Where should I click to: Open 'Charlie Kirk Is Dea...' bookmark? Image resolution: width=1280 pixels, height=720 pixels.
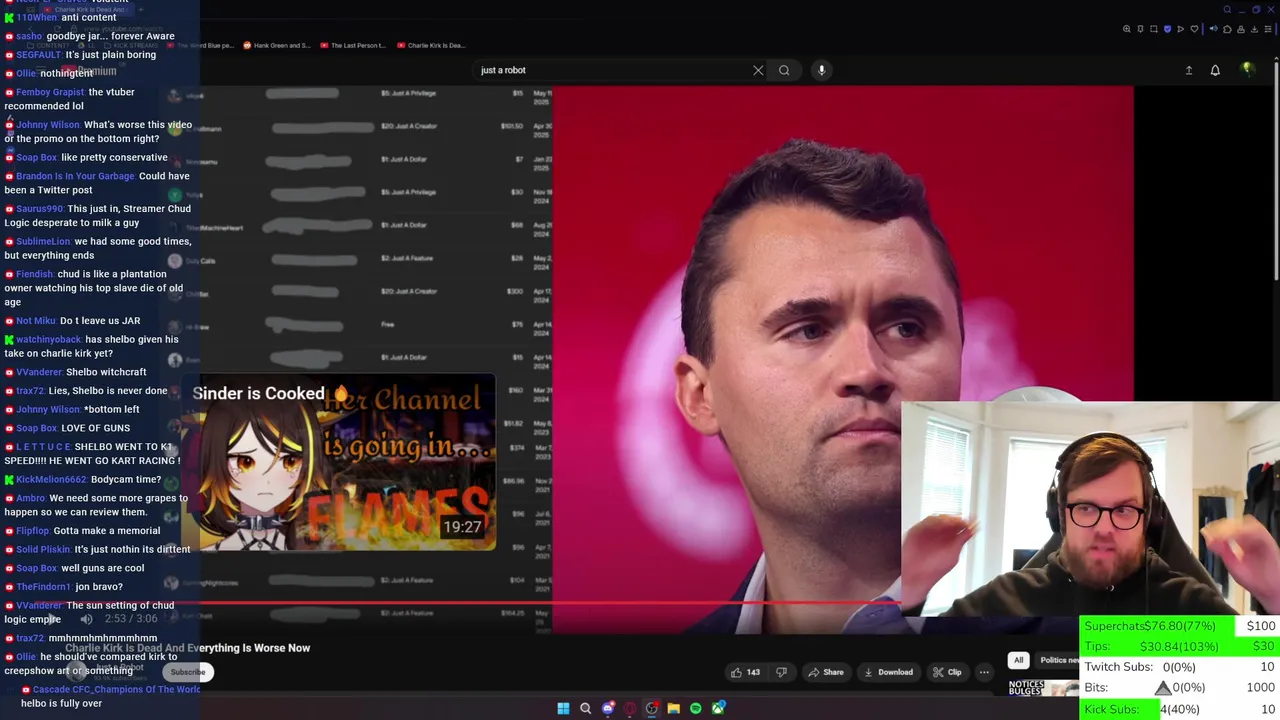[x=431, y=45]
